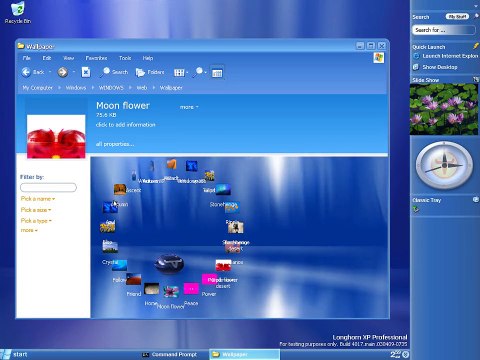
Task: Click the red Moon flower preview thumbnail
Action: 56,137
